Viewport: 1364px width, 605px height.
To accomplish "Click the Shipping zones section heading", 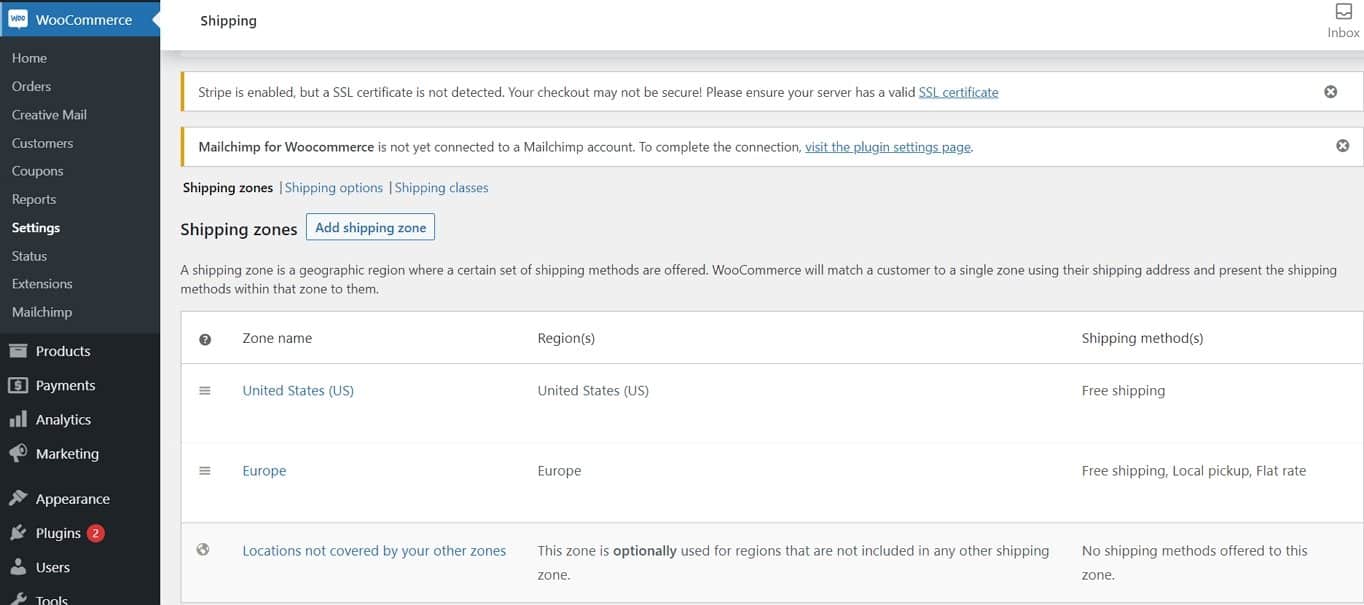I will 239,229.
